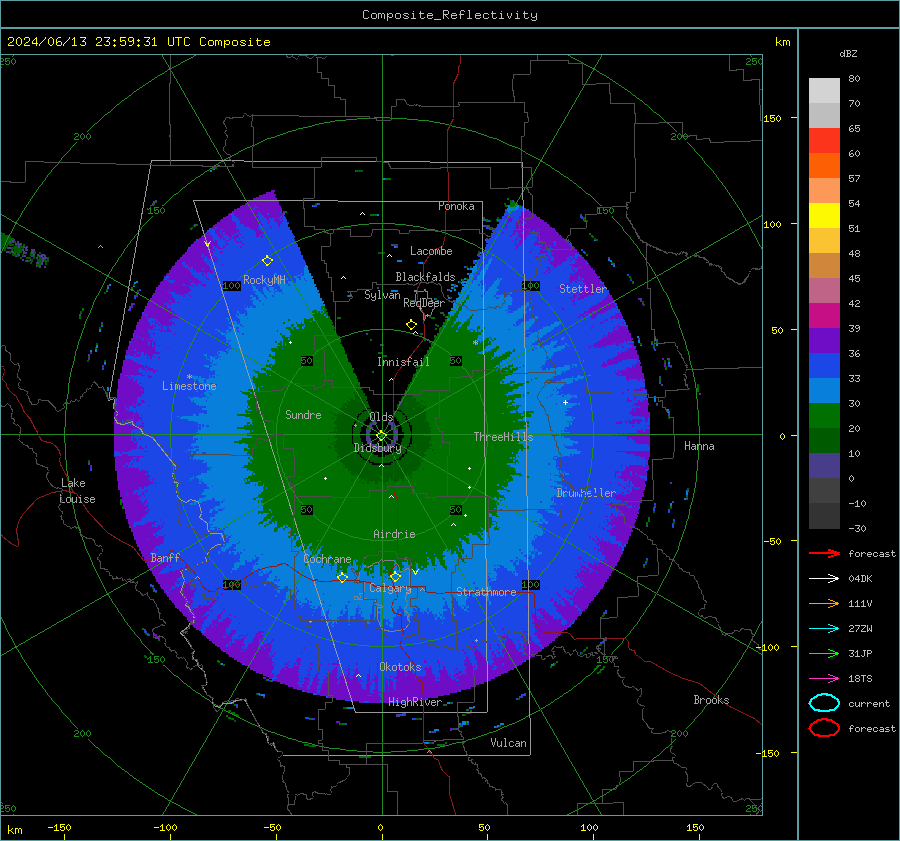Select the 04DK legend label

coord(860,579)
